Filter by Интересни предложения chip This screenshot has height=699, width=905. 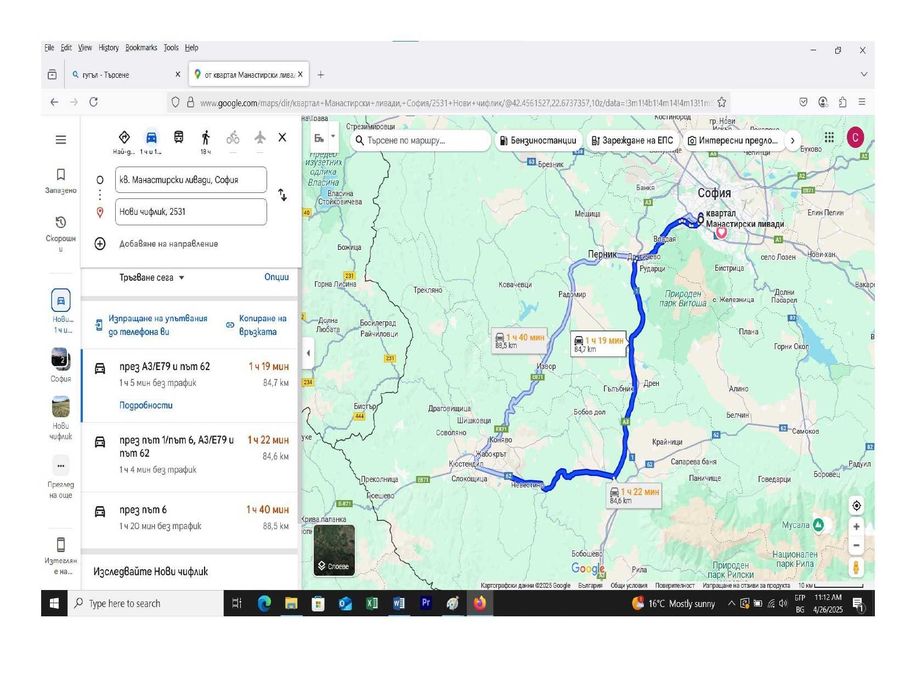733,140
